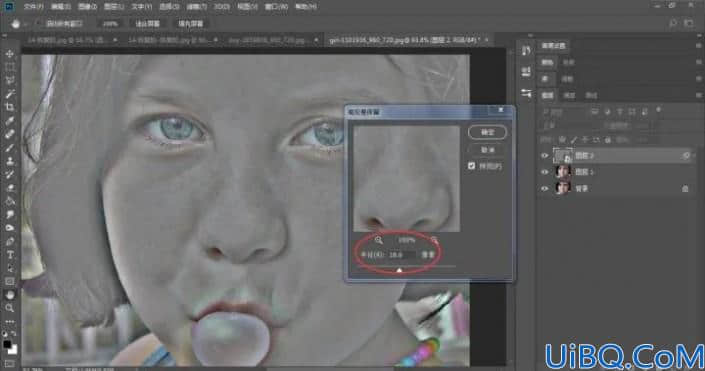
Task: Select the Move tool
Action: pyautogui.click(x=9, y=54)
